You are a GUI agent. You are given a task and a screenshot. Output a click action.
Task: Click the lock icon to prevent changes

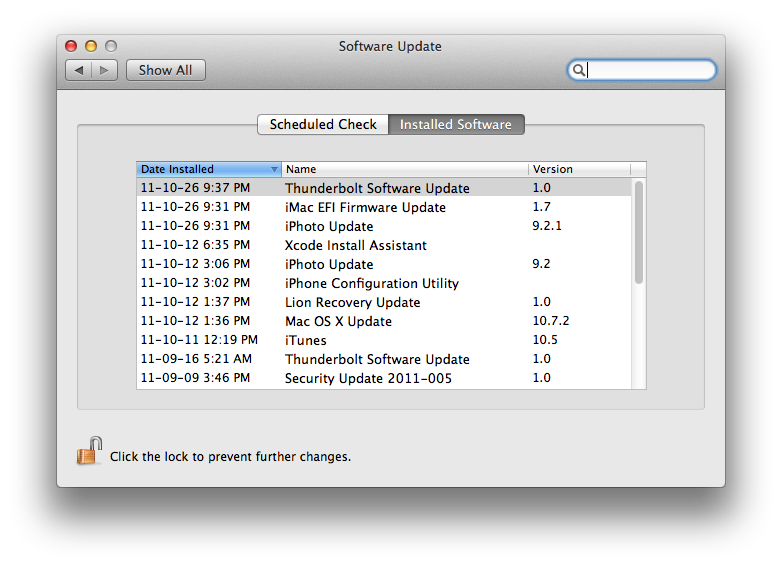(89, 451)
